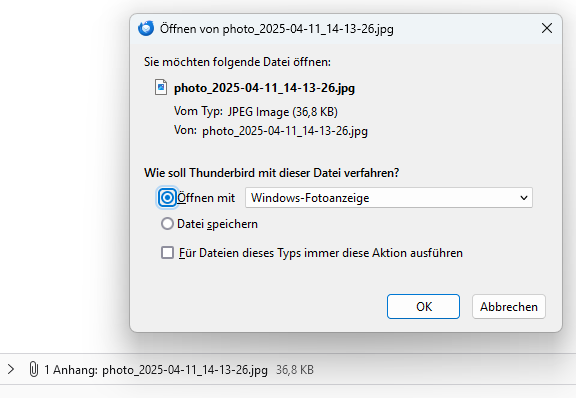Click the paperclip attachment icon
This screenshot has height=398, width=576.
pyautogui.click(x=33, y=369)
